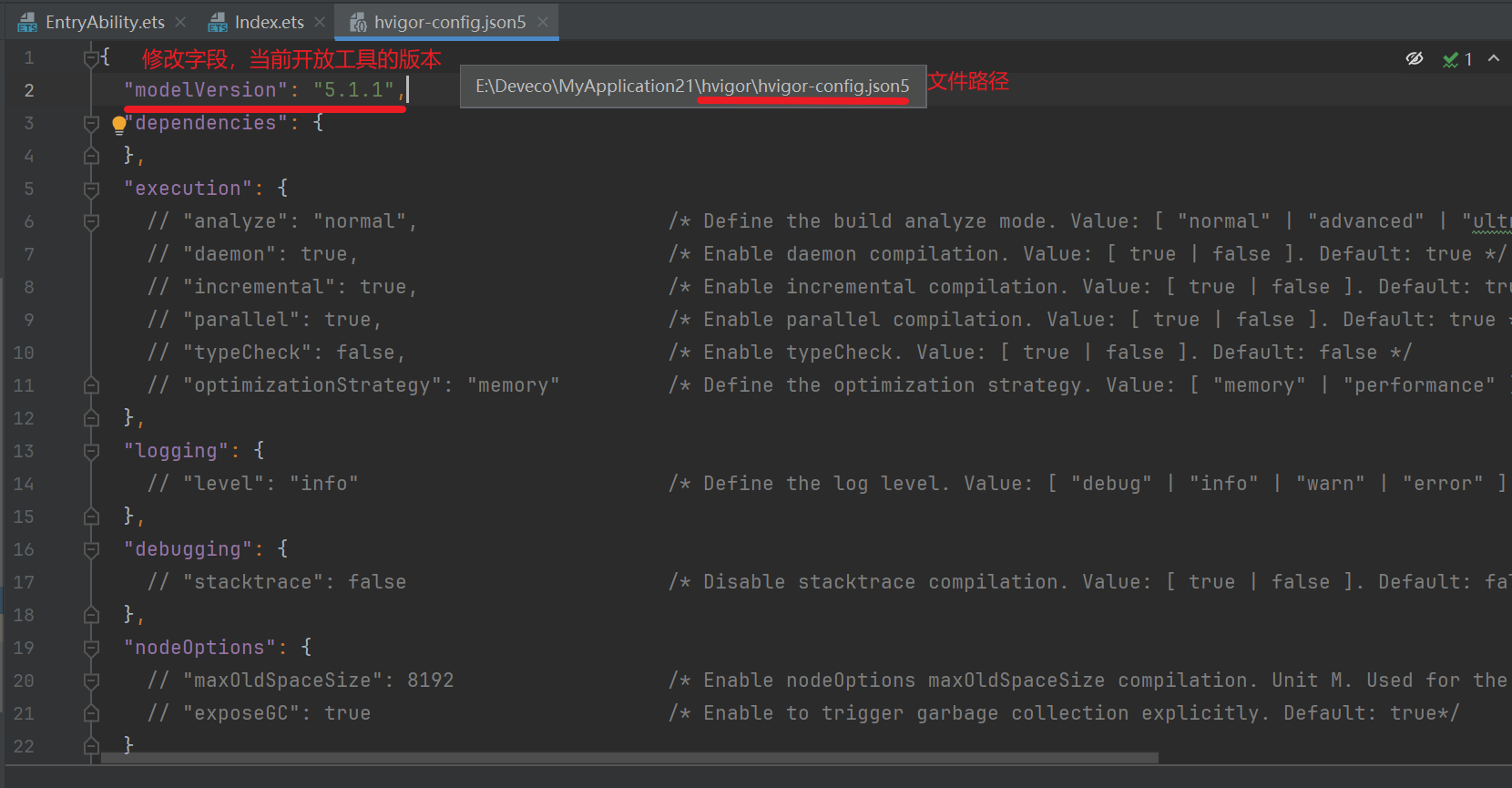Screen dimensions: 1512x788
Task: Click the green checkmark inspection indicator
Action: point(1451,60)
